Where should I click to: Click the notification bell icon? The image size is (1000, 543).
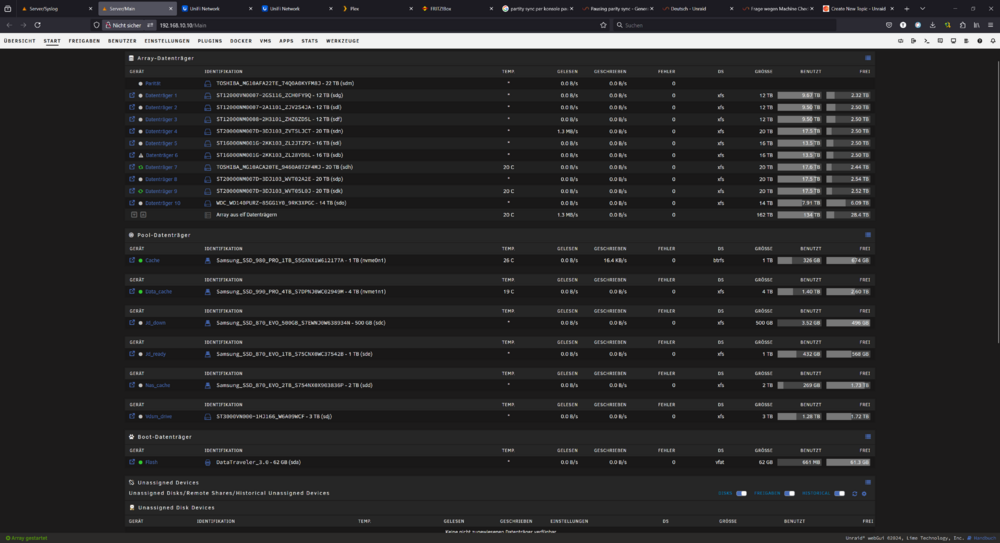click(993, 41)
